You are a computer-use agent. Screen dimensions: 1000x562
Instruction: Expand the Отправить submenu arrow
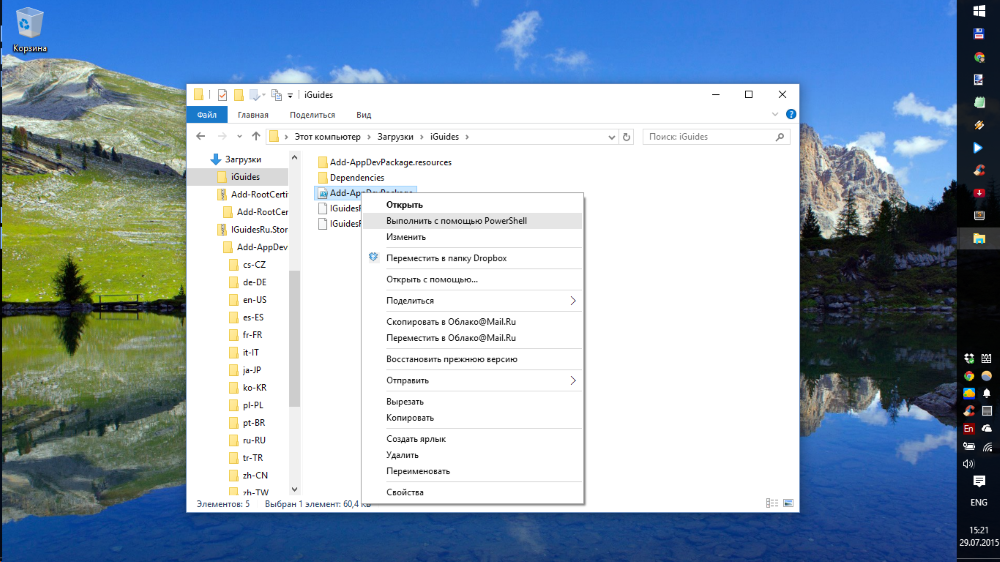click(573, 380)
